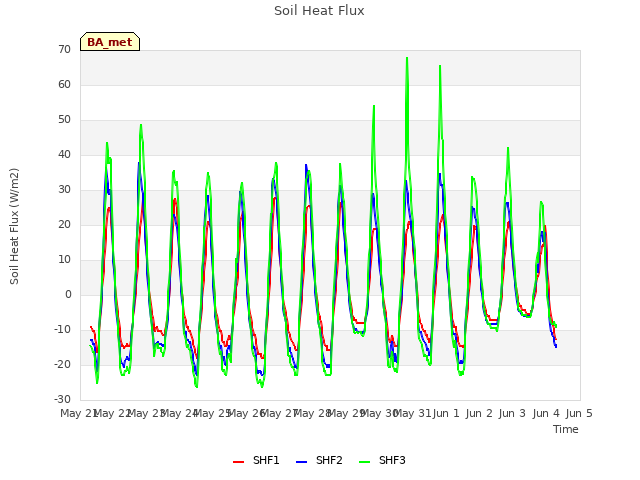Click the Jun 2 x-axis date label
Screen dimensions: 640x480
pos(479,413)
